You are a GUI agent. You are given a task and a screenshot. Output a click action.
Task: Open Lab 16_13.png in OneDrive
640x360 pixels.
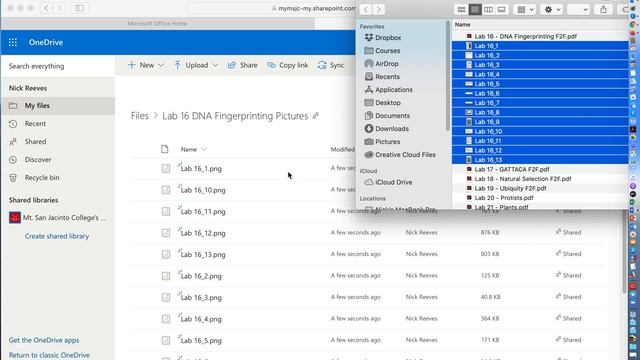[x=203, y=255]
